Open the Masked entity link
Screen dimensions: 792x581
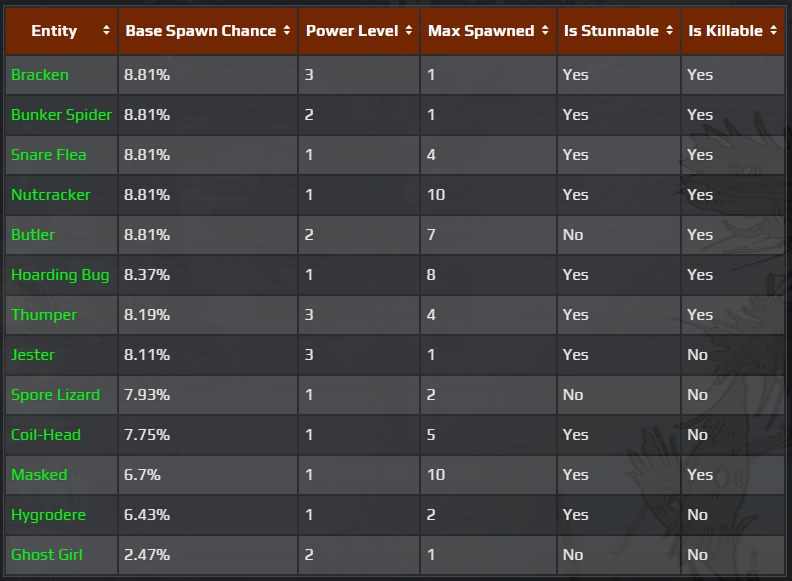39,475
